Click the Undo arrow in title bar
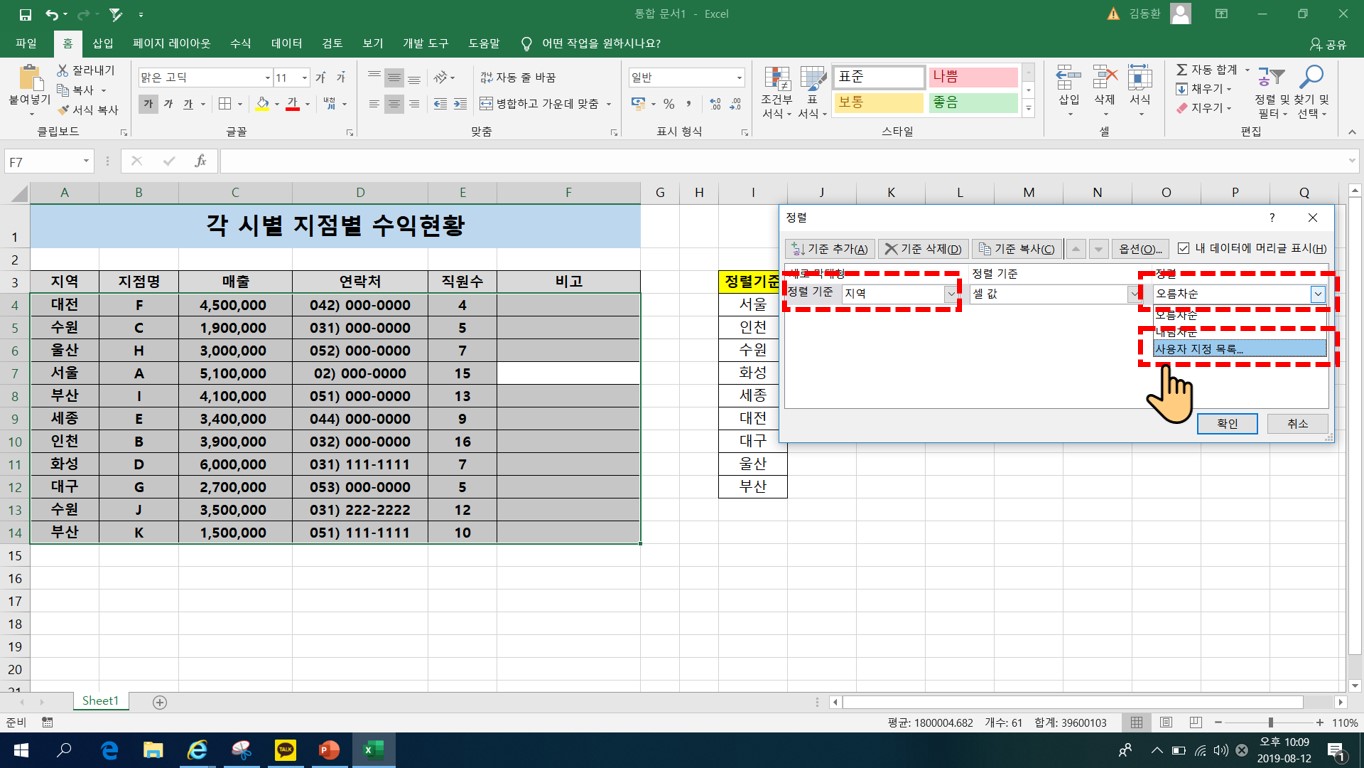 point(51,15)
